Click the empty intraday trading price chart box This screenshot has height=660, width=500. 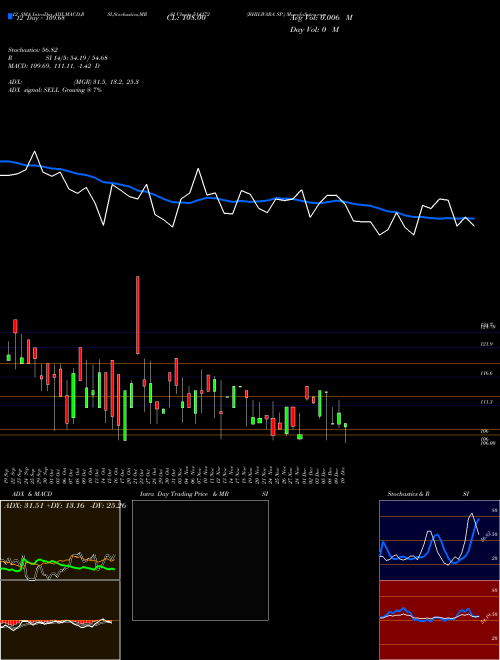[x=200, y=560]
